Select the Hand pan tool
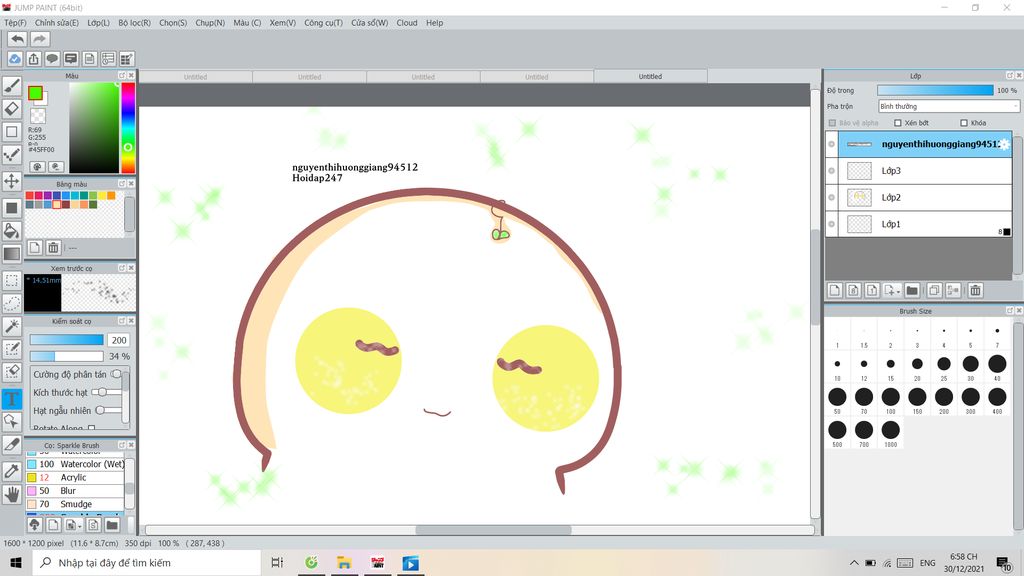 [12, 494]
